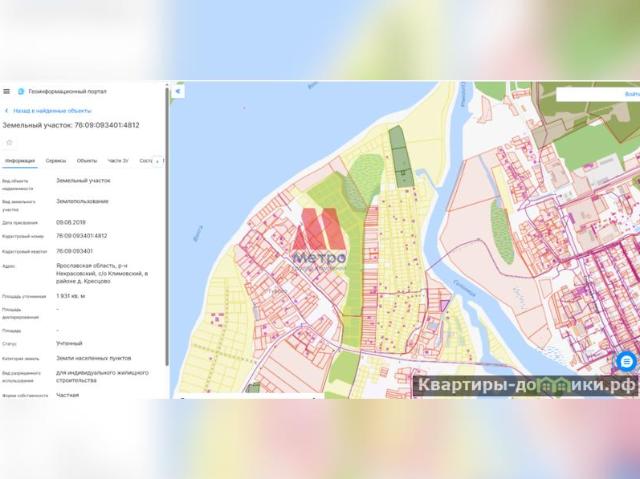Click the parcel title 'Земельный участок: 76:09:093401:4812'
This screenshot has height=479, width=640.
click(71, 125)
